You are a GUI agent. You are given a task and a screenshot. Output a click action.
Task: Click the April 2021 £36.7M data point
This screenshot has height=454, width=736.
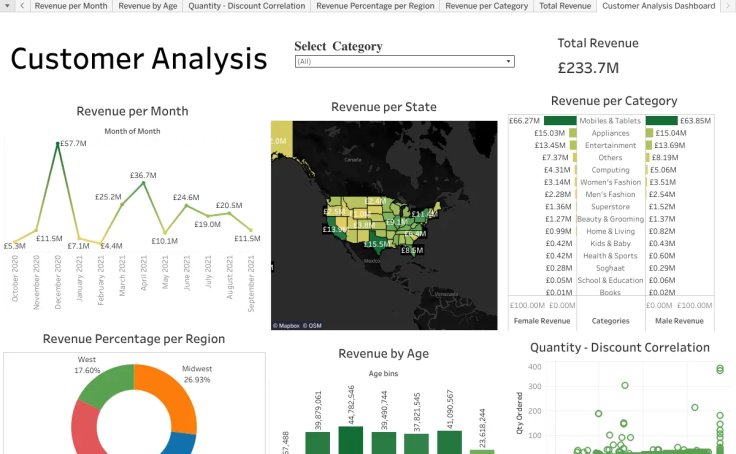tap(144, 183)
